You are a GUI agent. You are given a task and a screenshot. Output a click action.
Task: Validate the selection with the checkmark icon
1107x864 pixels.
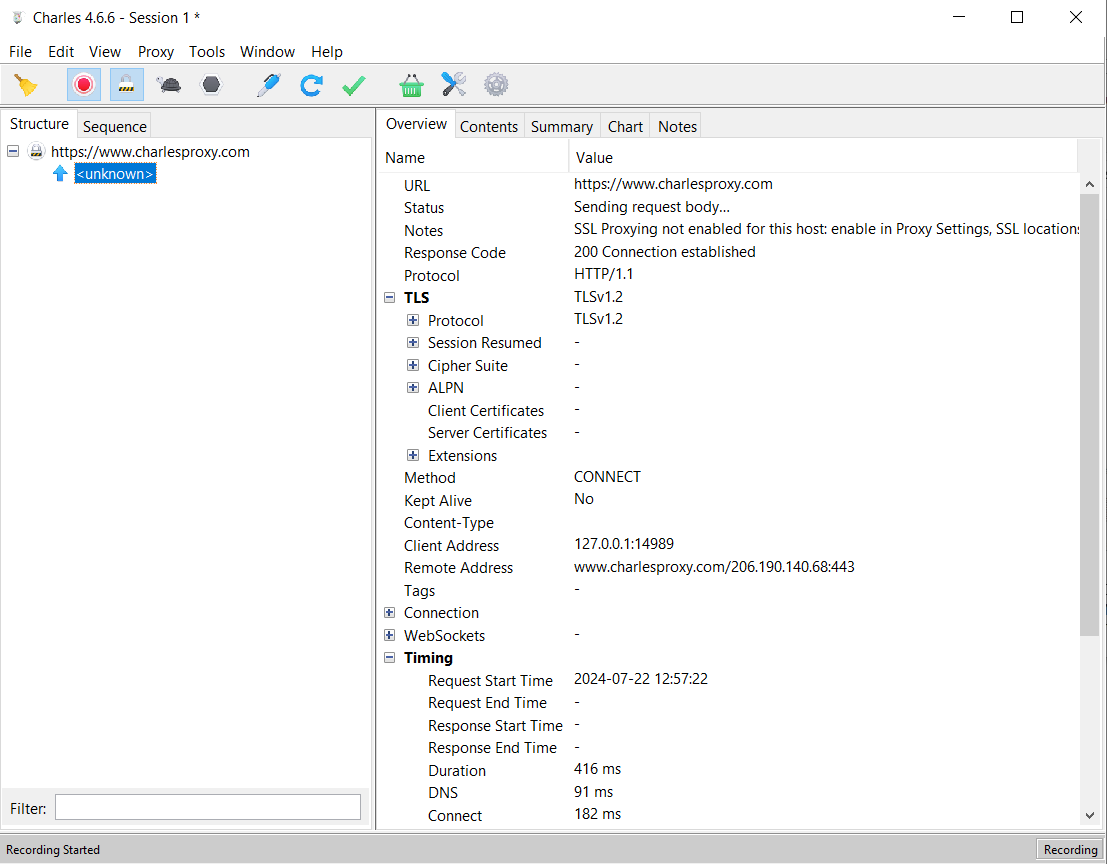click(x=353, y=84)
